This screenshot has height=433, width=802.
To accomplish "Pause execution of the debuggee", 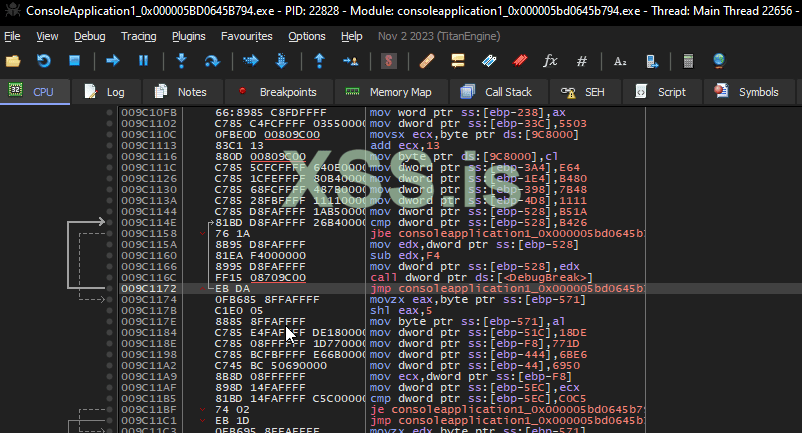I will (144, 61).
